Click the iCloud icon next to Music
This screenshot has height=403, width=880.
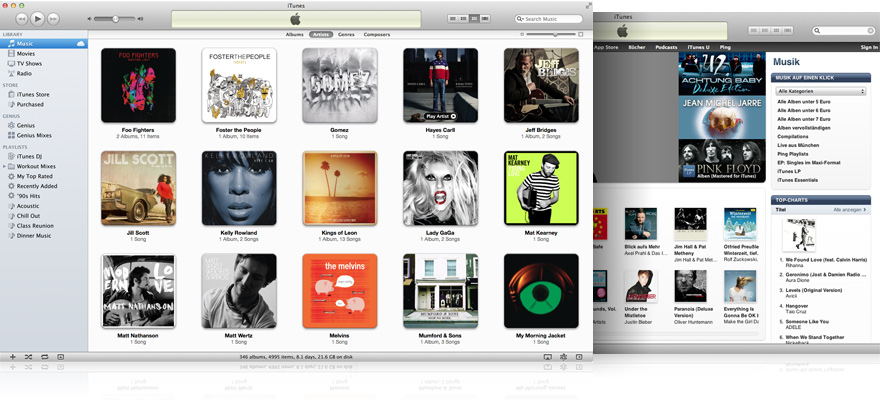tap(81, 43)
